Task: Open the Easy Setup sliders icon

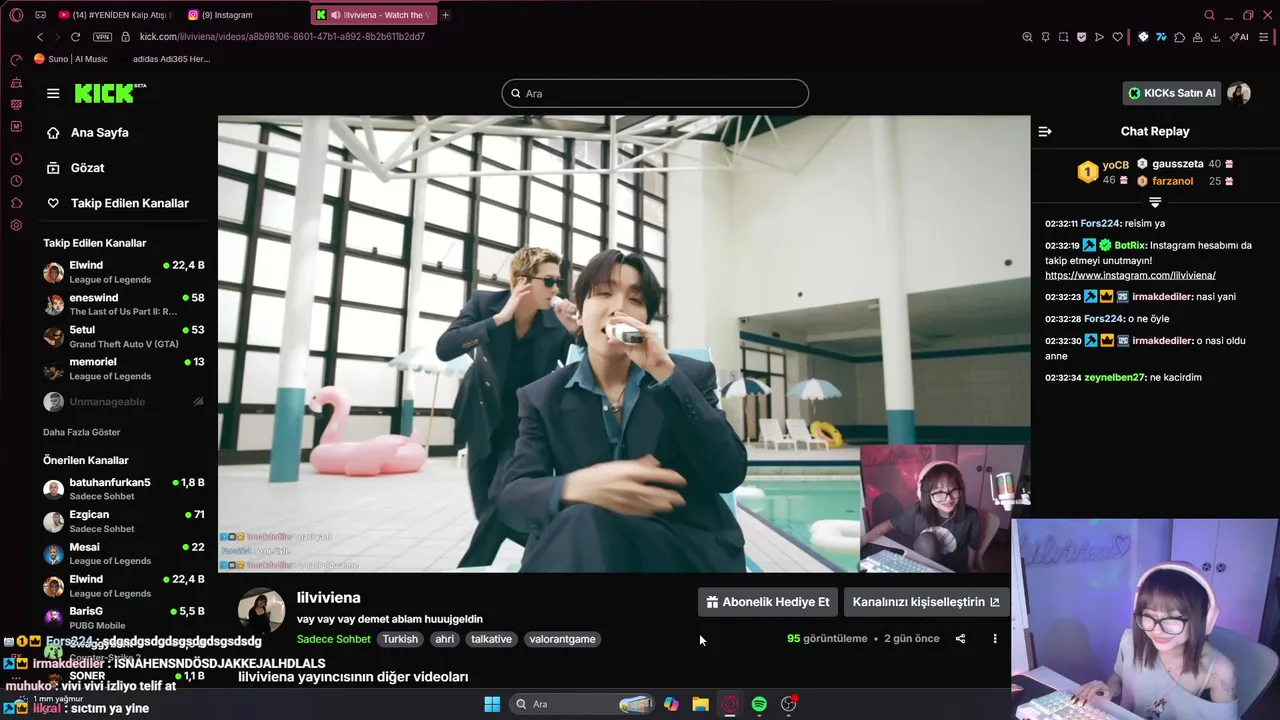Action: pyautogui.click(x=1265, y=37)
